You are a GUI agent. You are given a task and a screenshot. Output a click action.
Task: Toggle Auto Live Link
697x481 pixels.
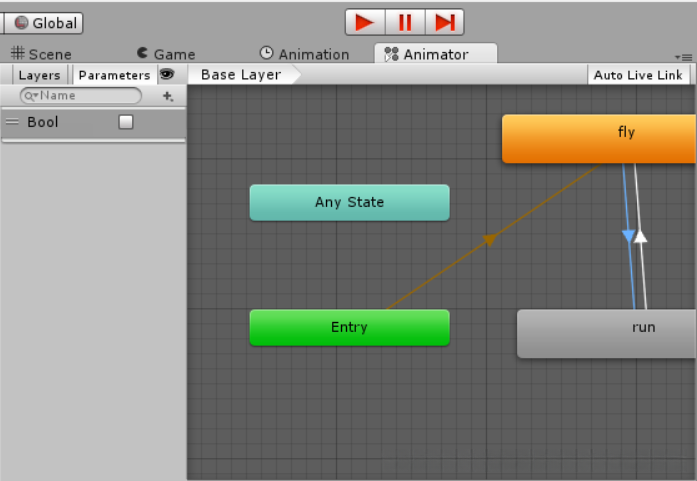tap(638, 75)
